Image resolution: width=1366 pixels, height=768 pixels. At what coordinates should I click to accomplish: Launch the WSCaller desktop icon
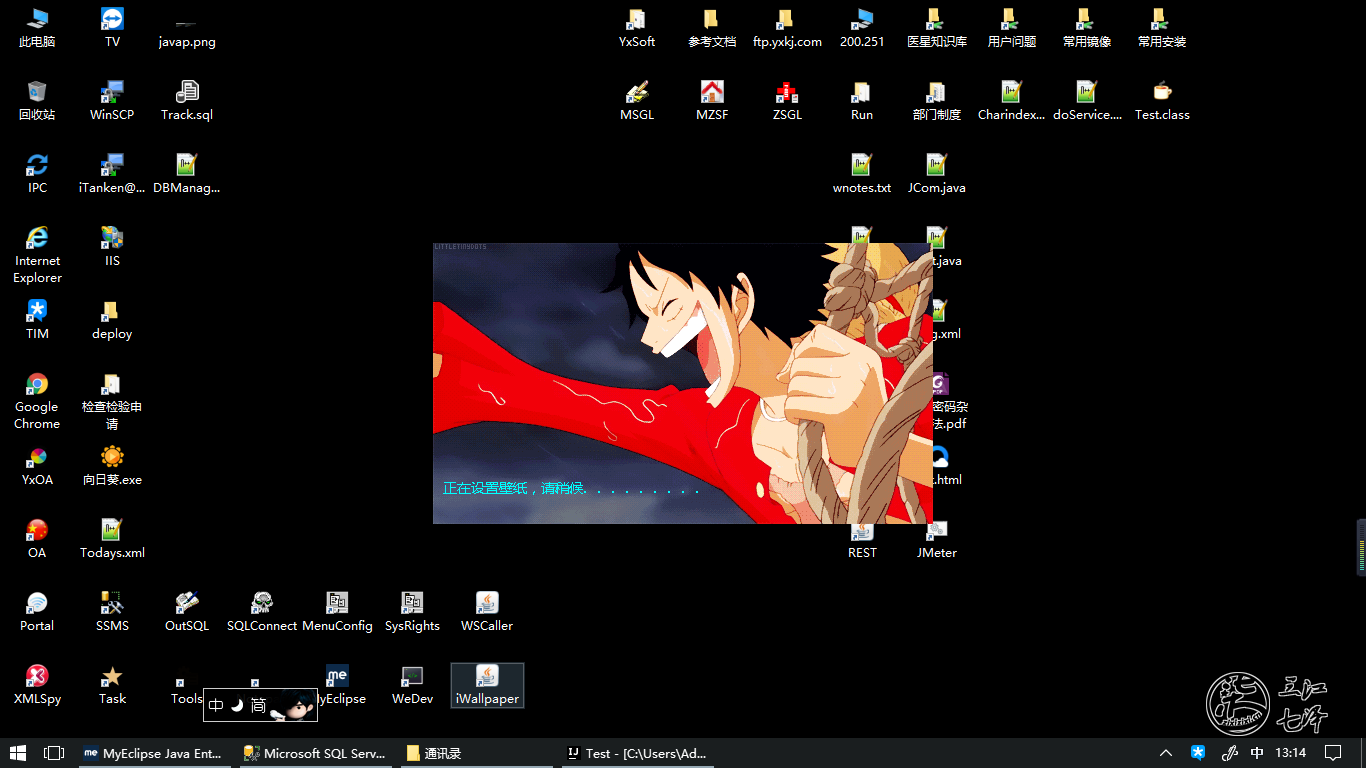coord(487,612)
